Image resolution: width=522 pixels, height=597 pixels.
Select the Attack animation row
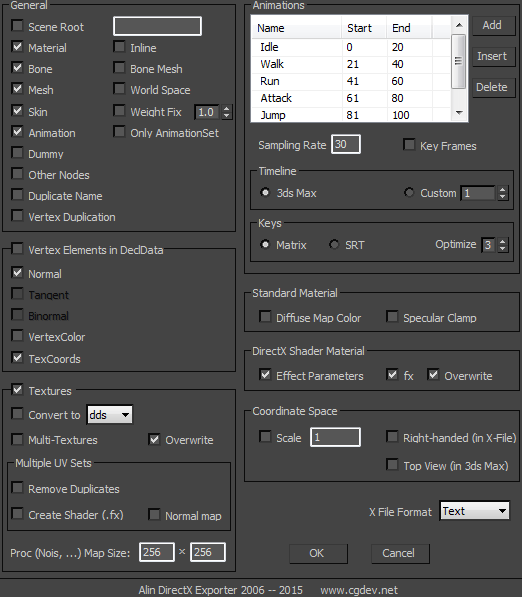tap(351, 98)
